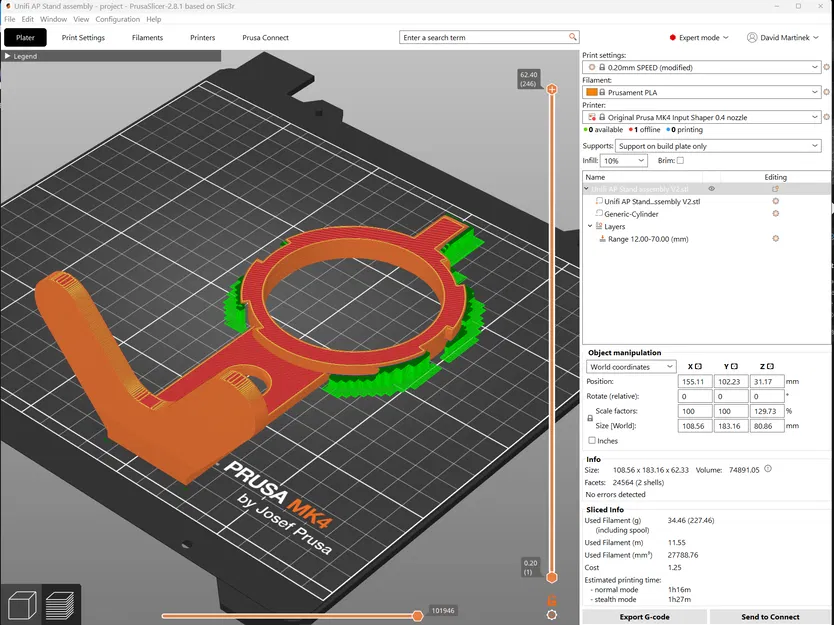Open the layer slider settings cog
834x625 pixels.
(x=552, y=615)
